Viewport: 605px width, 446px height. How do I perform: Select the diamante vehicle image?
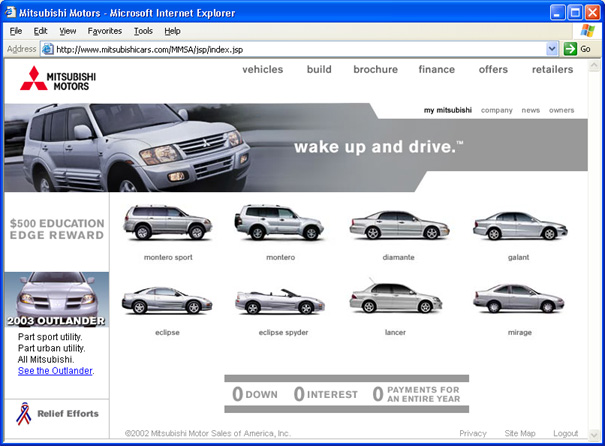pyautogui.click(x=399, y=225)
